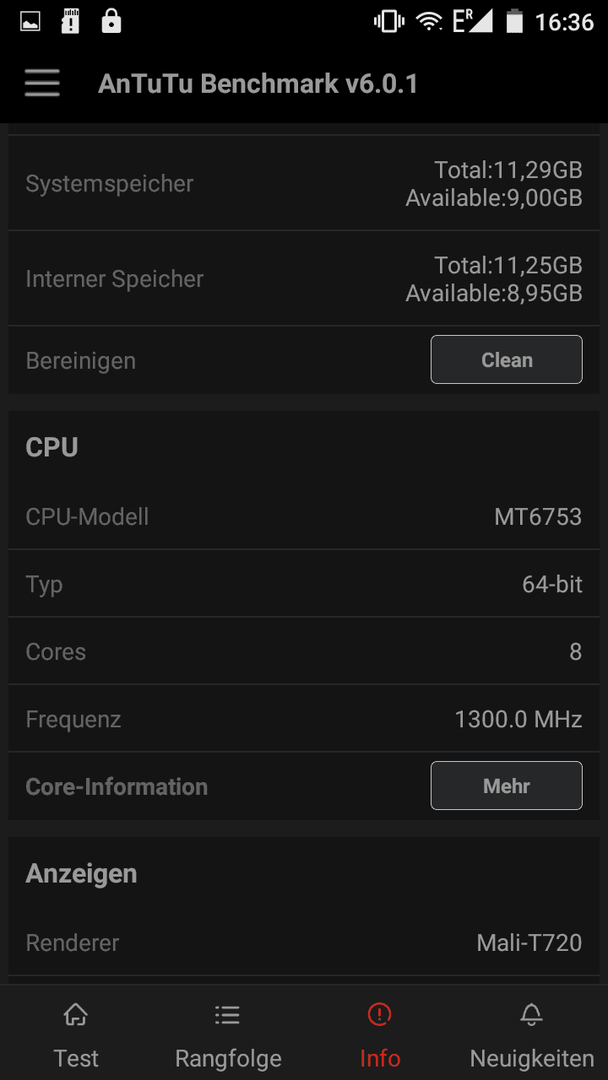Switch to the Neuigkeiten tab

click(532, 1032)
